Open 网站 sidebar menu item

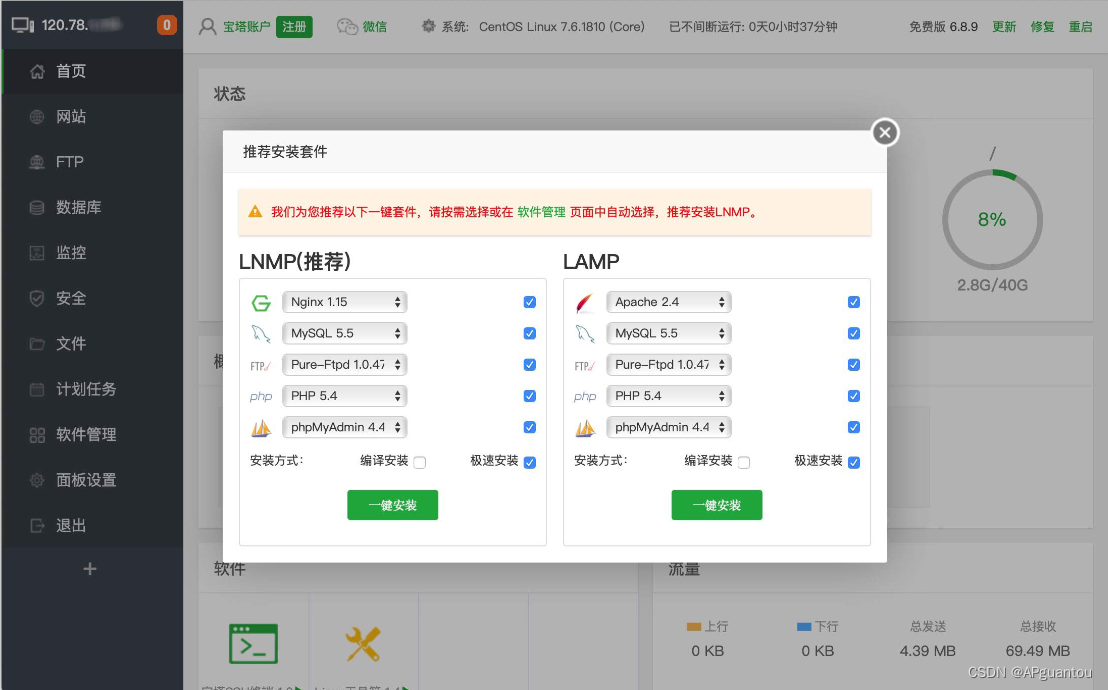[92, 117]
